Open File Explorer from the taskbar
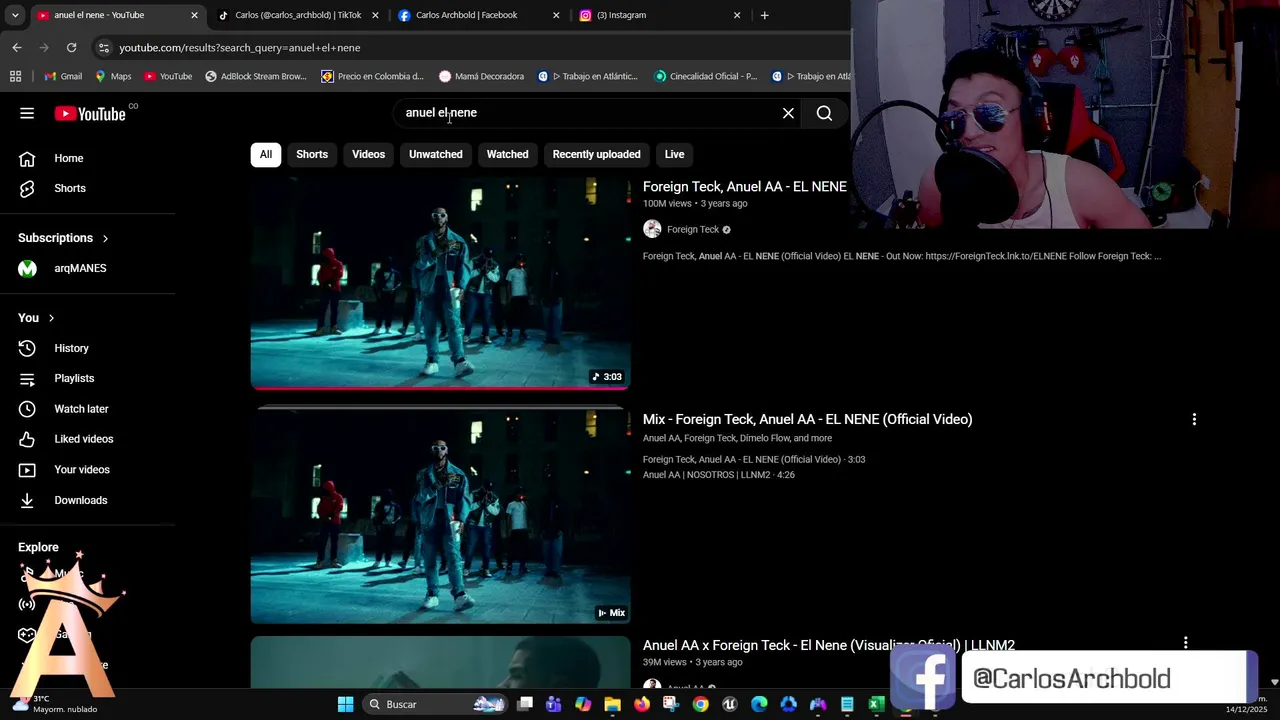The height and width of the screenshot is (720, 1280). (612, 704)
